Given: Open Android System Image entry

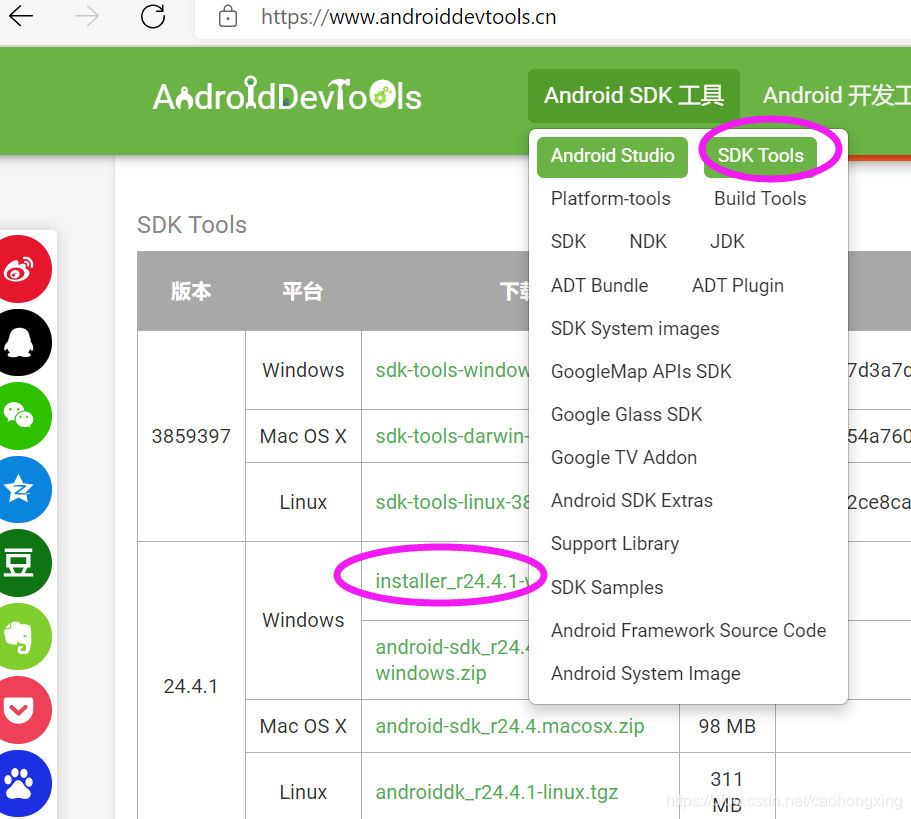Looking at the screenshot, I should tap(645, 674).
